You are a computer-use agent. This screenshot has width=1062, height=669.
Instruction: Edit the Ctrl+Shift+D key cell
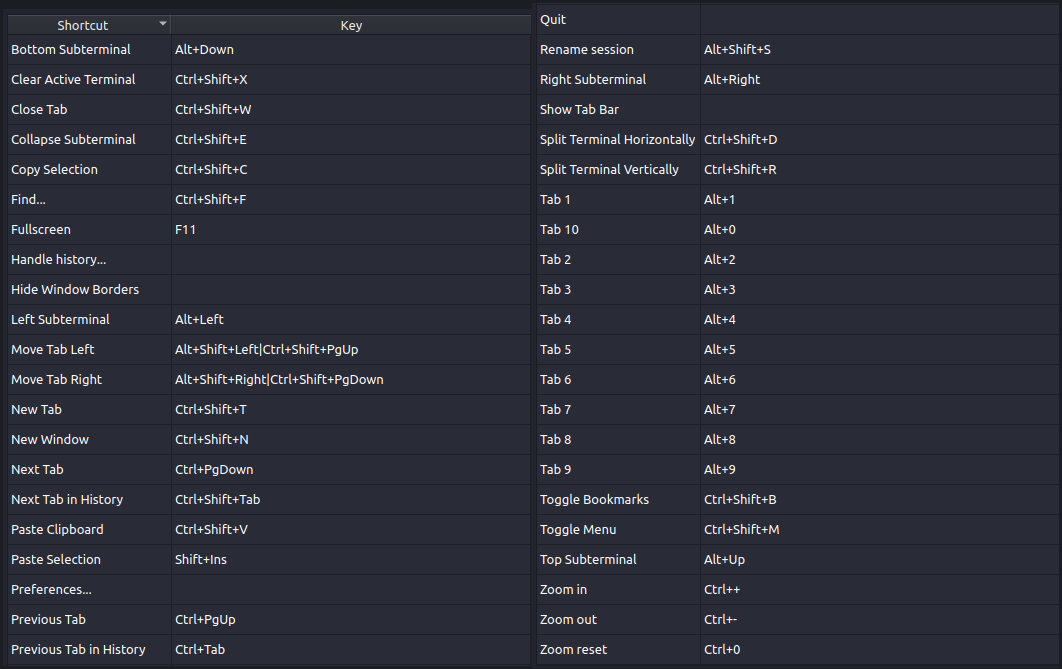[879, 139]
